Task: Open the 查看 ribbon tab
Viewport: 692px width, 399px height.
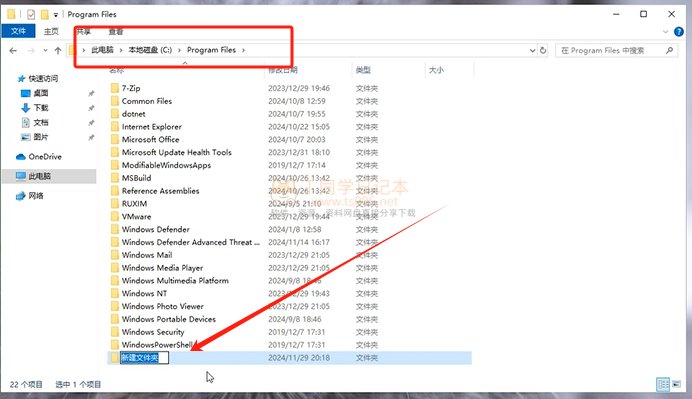Action: click(x=116, y=31)
